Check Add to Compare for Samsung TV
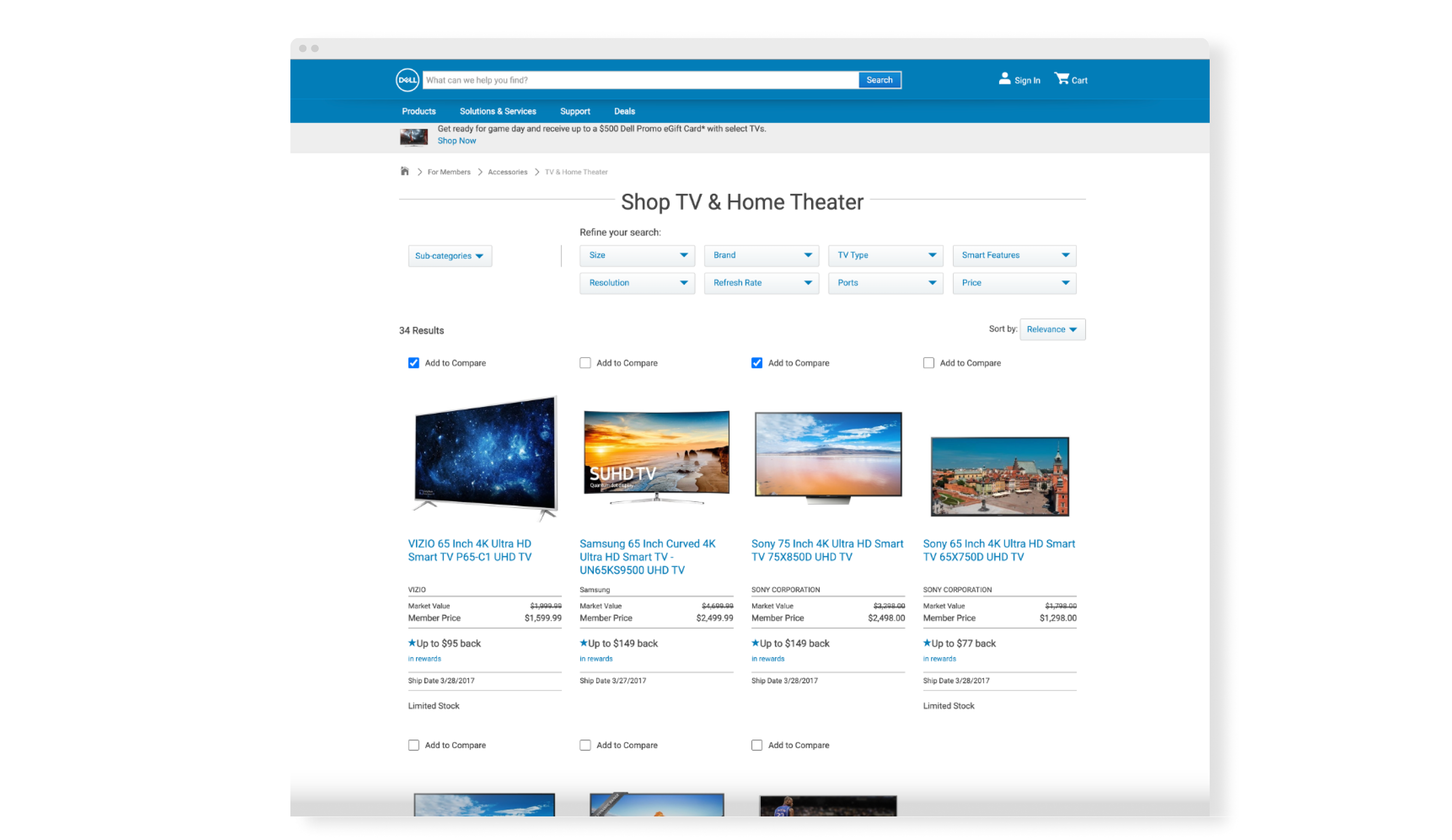This screenshot has height=840, width=1452. point(585,363)
